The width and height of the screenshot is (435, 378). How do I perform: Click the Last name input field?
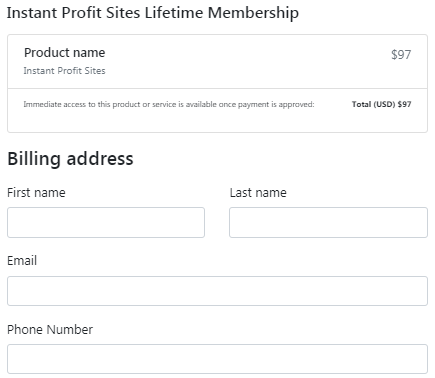click(328, 222)
